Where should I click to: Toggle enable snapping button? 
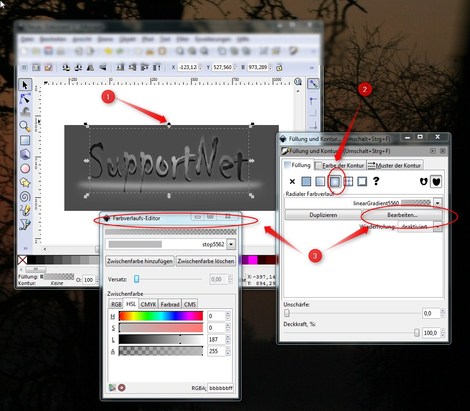tap(313, 84)
